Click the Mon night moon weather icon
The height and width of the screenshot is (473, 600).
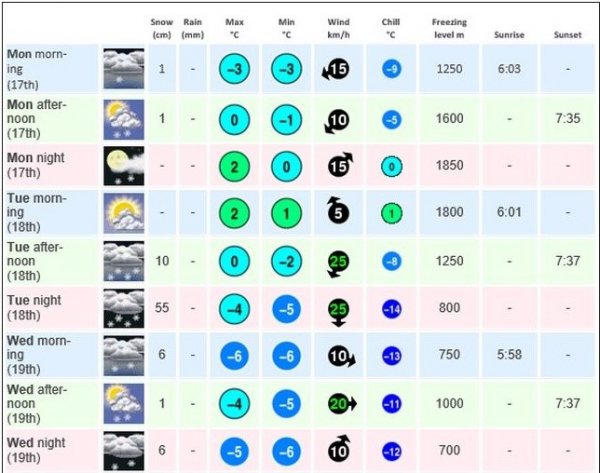(124, 165)
